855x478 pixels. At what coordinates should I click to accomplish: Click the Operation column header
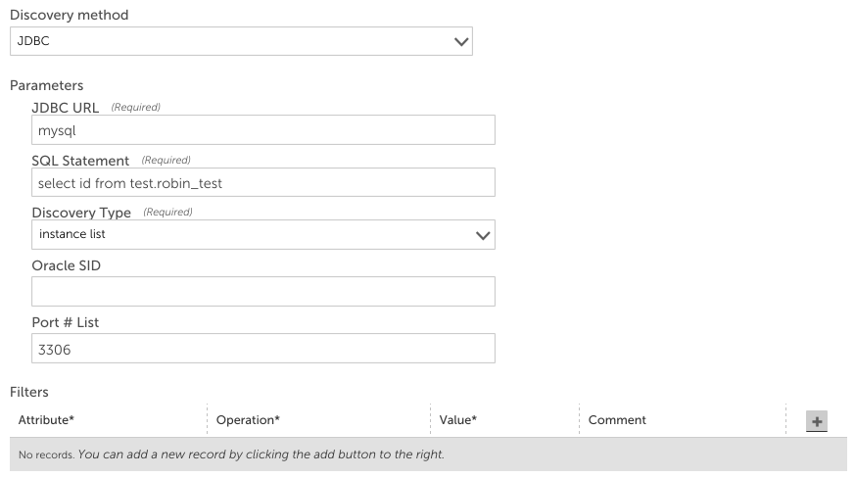(248, 421)
